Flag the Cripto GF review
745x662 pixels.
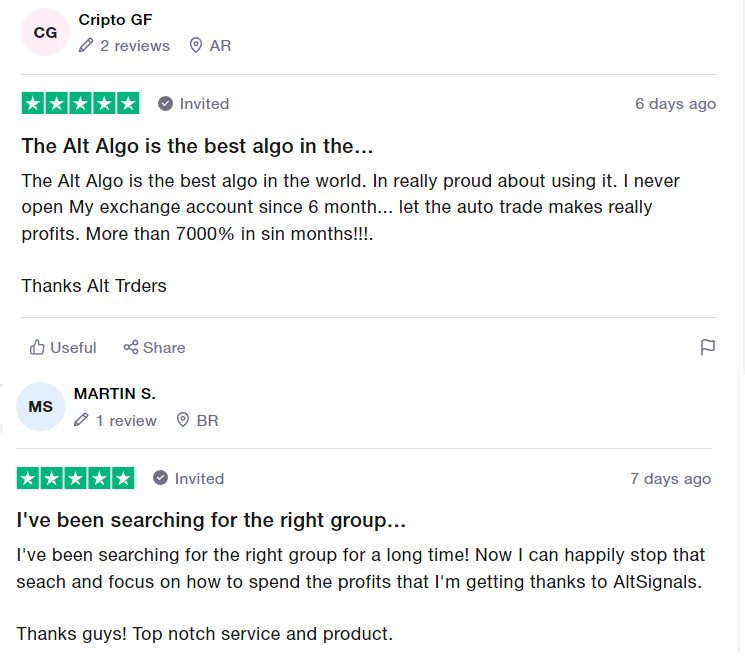(x=708, y=347)
